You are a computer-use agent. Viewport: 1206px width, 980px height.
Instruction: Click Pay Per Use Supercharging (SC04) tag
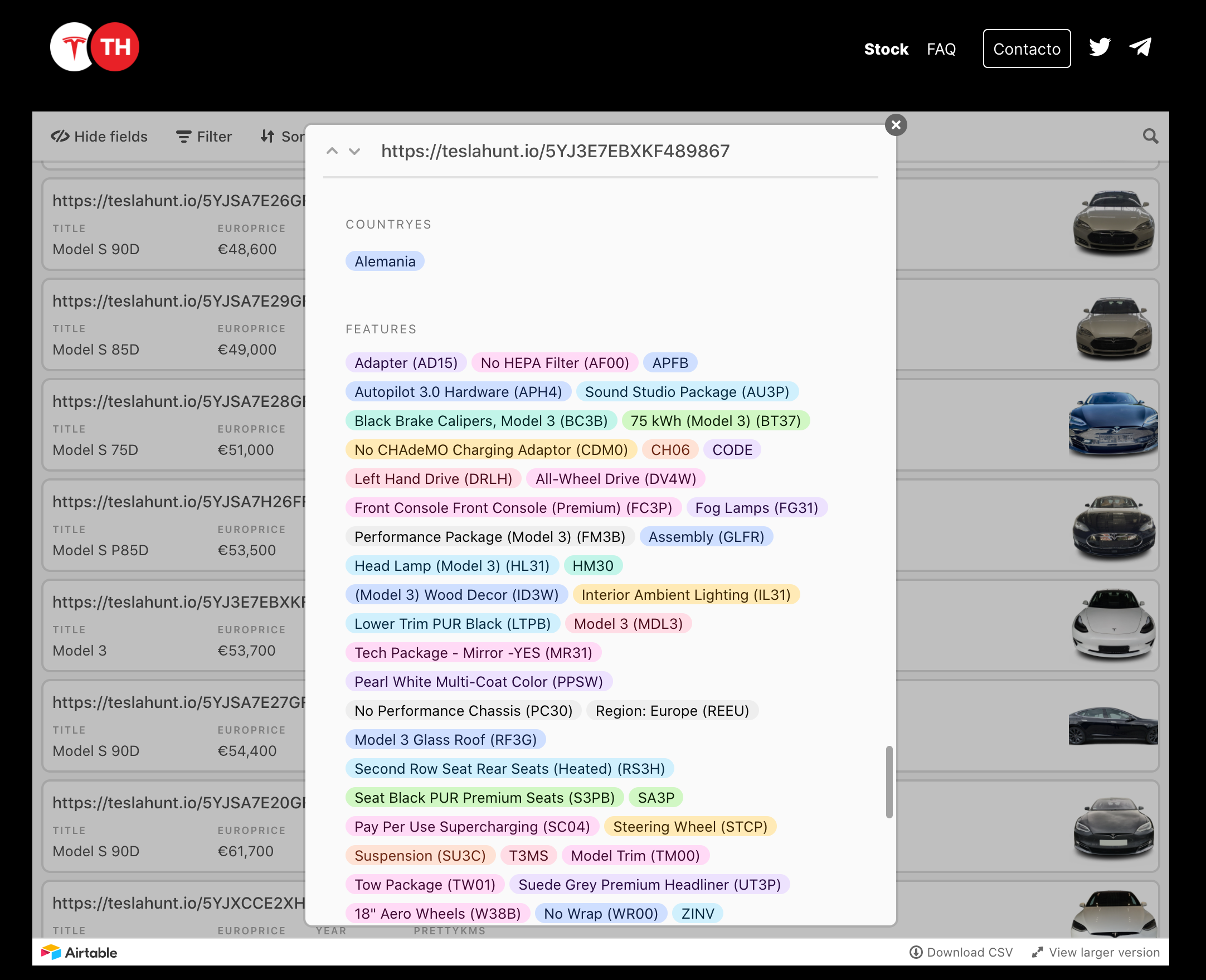(x=472, y=827)
